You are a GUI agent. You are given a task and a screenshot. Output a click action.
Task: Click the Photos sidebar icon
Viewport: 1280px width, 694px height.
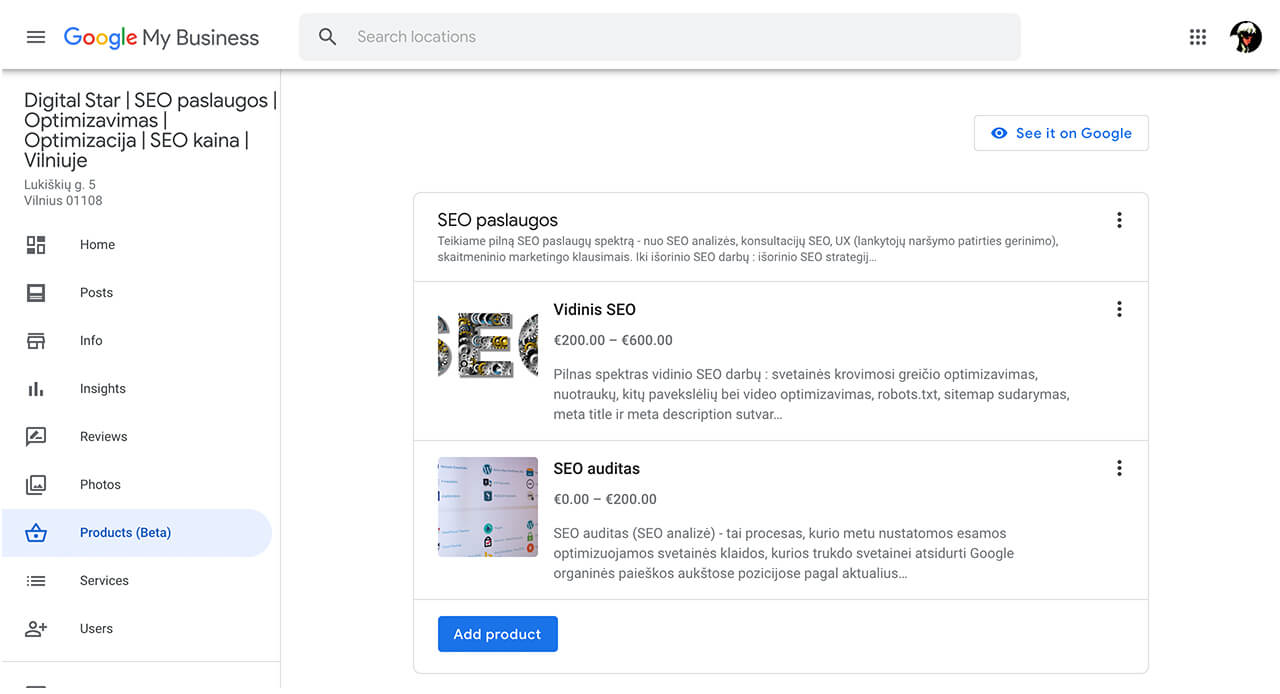[x=36, y=485]
